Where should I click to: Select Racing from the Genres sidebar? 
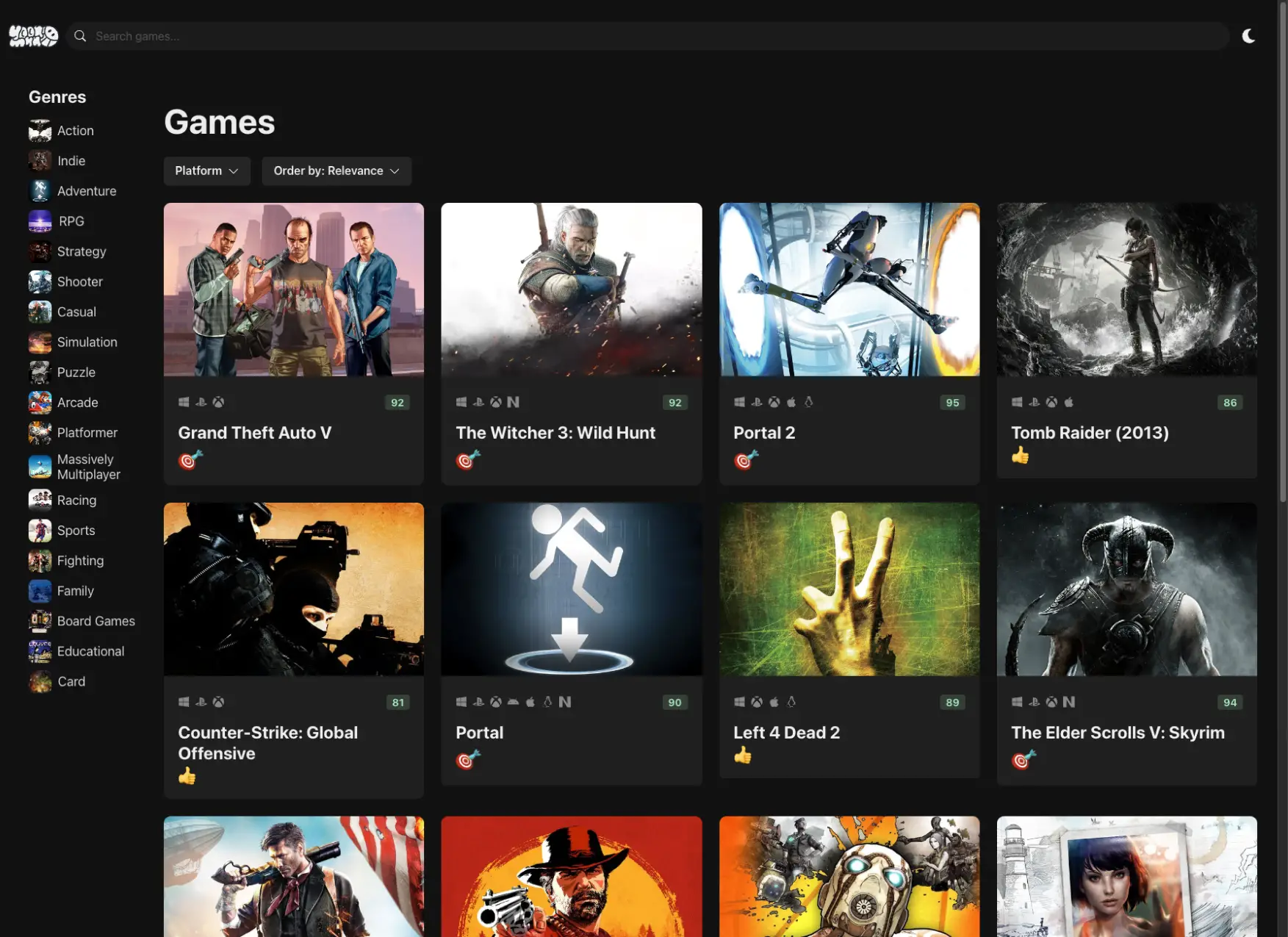[76, 500]
